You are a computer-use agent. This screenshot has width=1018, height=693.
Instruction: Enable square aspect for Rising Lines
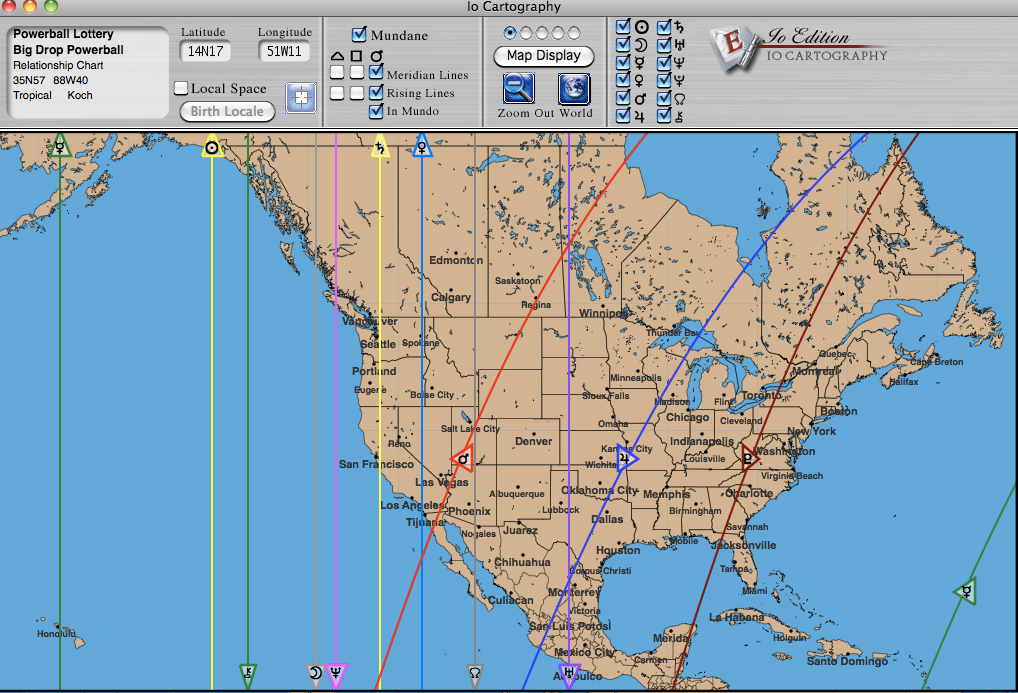point(356,93)
